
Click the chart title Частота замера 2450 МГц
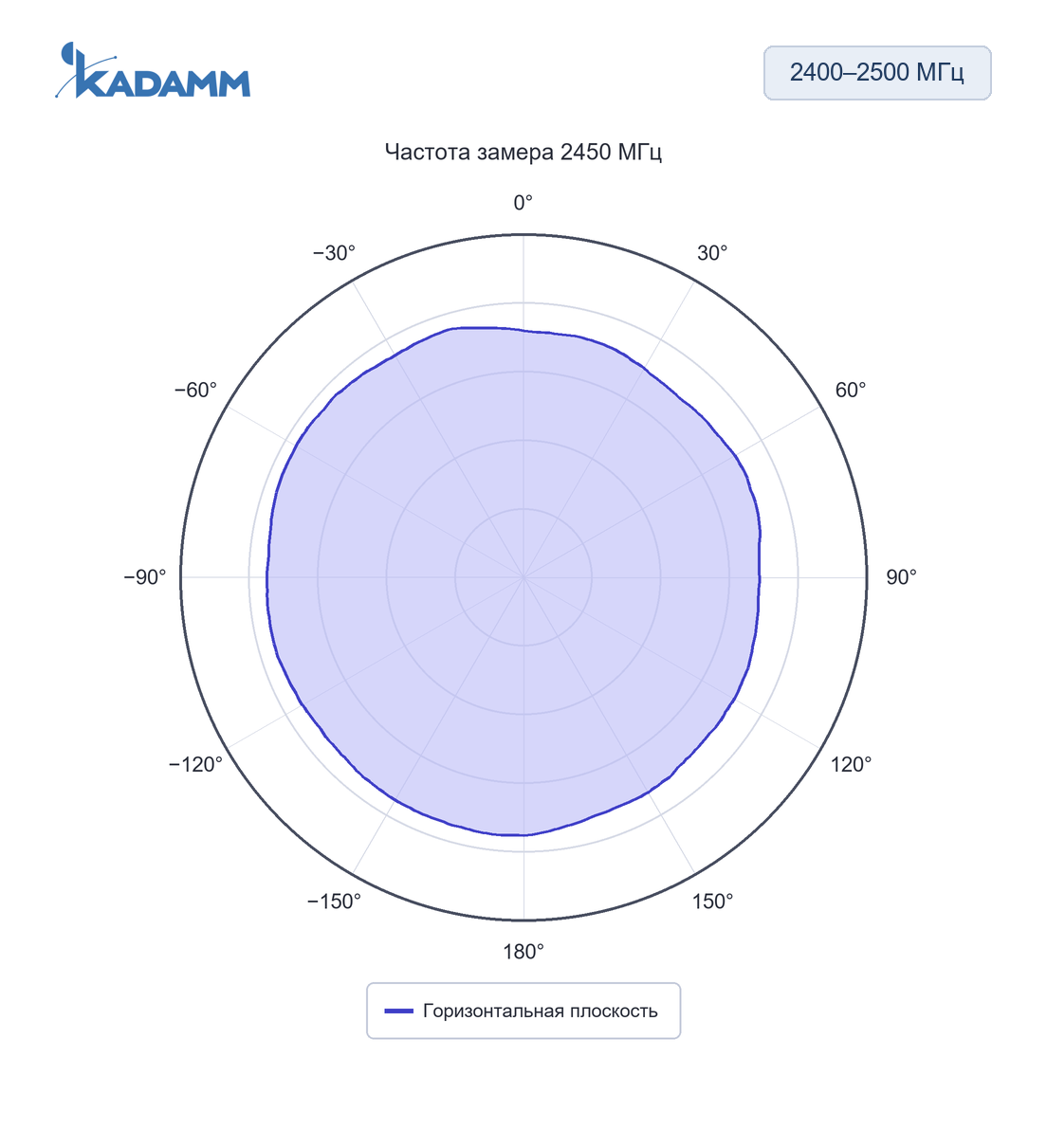523,153
